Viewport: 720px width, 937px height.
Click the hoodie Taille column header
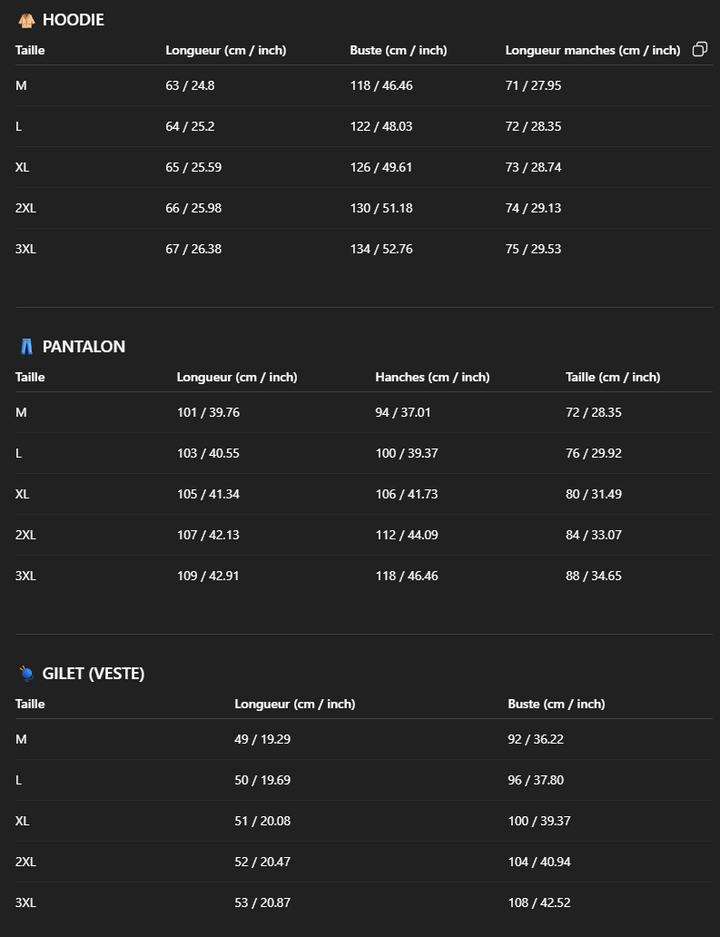(x=30, y=50)
